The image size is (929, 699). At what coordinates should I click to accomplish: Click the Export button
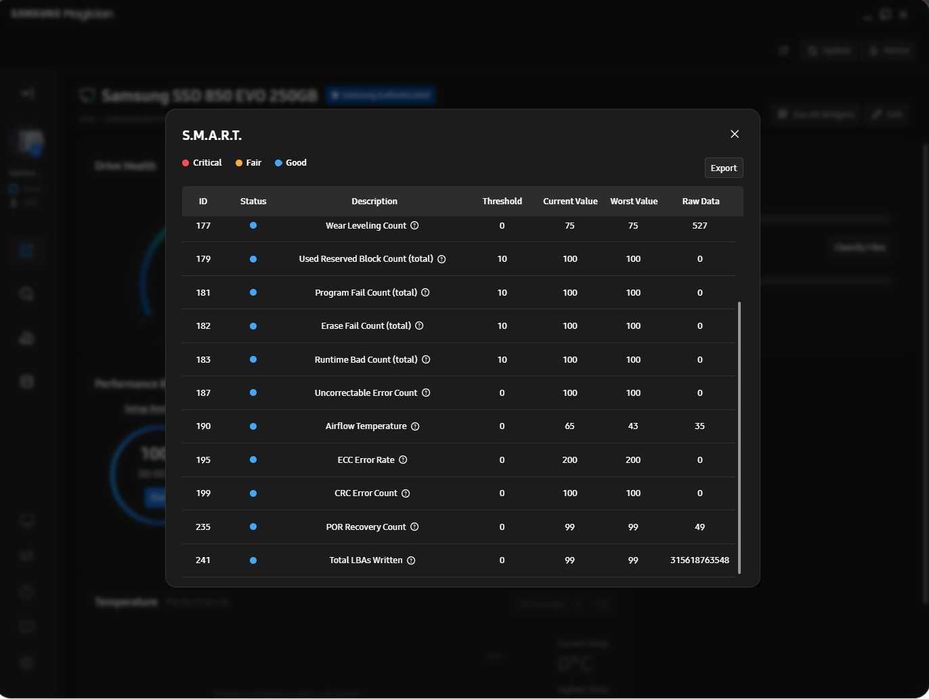pyautogui.click(x=723, y=168)
